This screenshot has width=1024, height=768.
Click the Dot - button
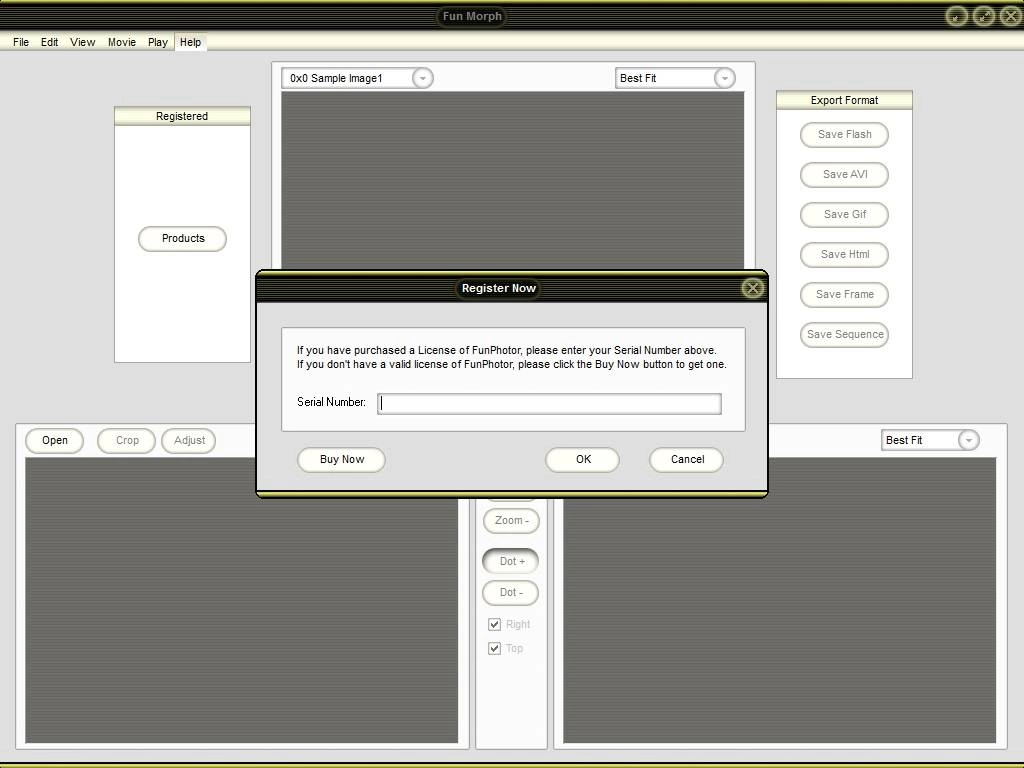[511, 592]
